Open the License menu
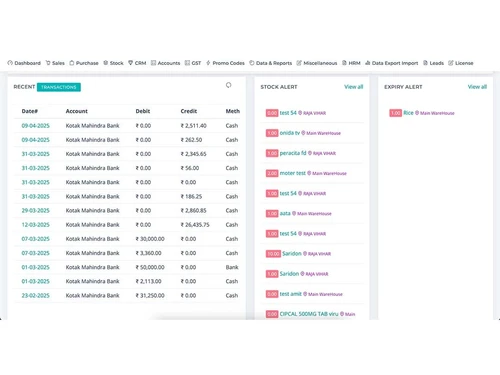The height and width of the screenshot is (375, 500). (461, 63)
